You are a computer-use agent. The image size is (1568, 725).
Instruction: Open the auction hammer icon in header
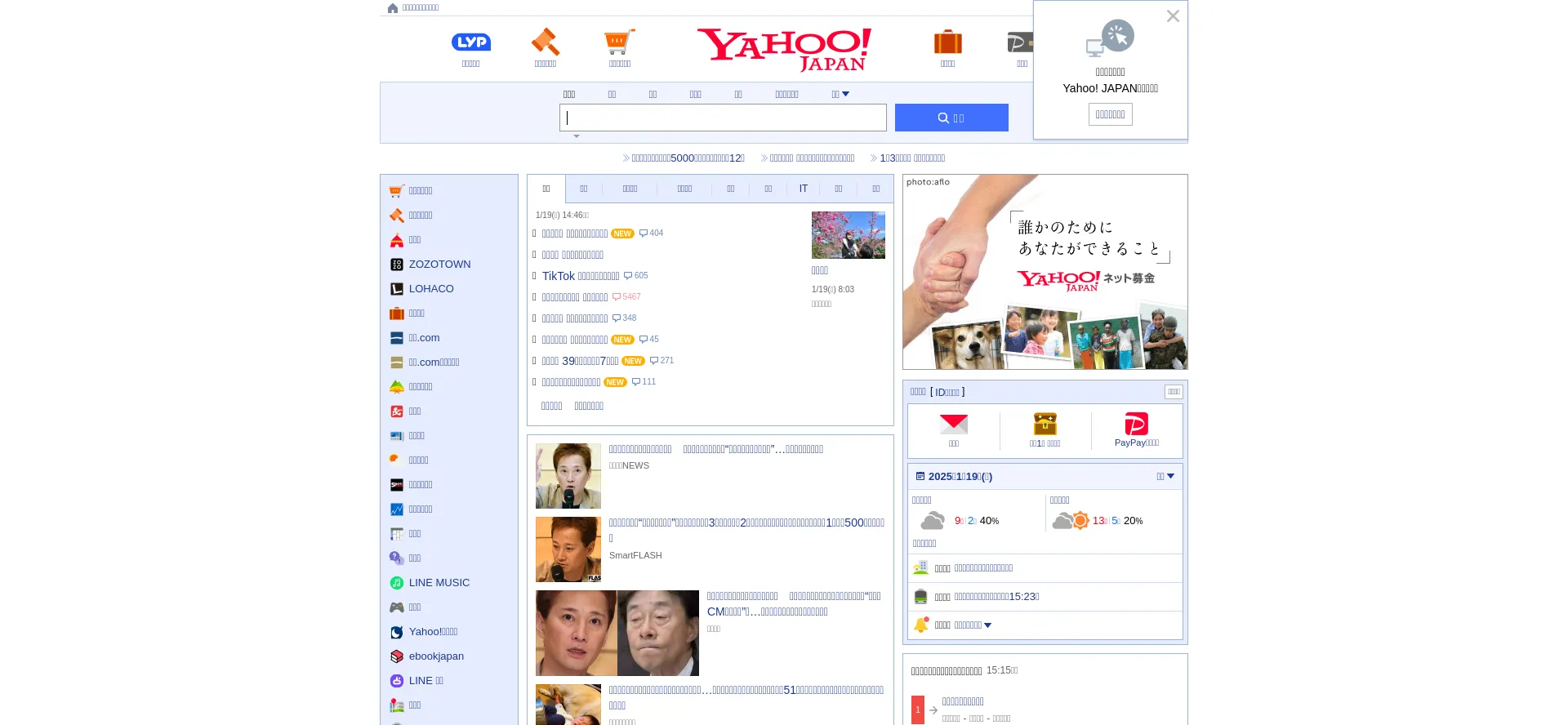(x=545, y=42)
